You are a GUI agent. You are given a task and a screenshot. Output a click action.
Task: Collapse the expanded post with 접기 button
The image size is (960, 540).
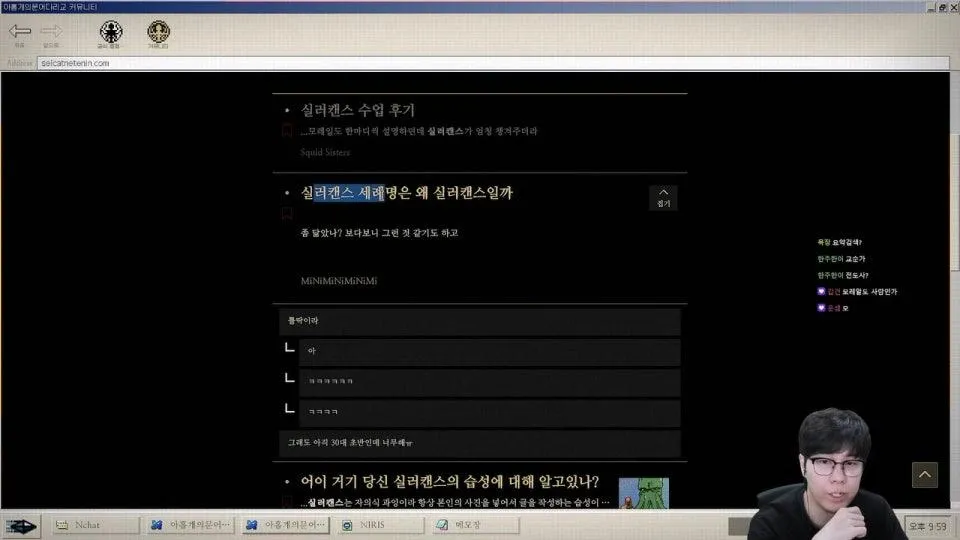point(663,197)
